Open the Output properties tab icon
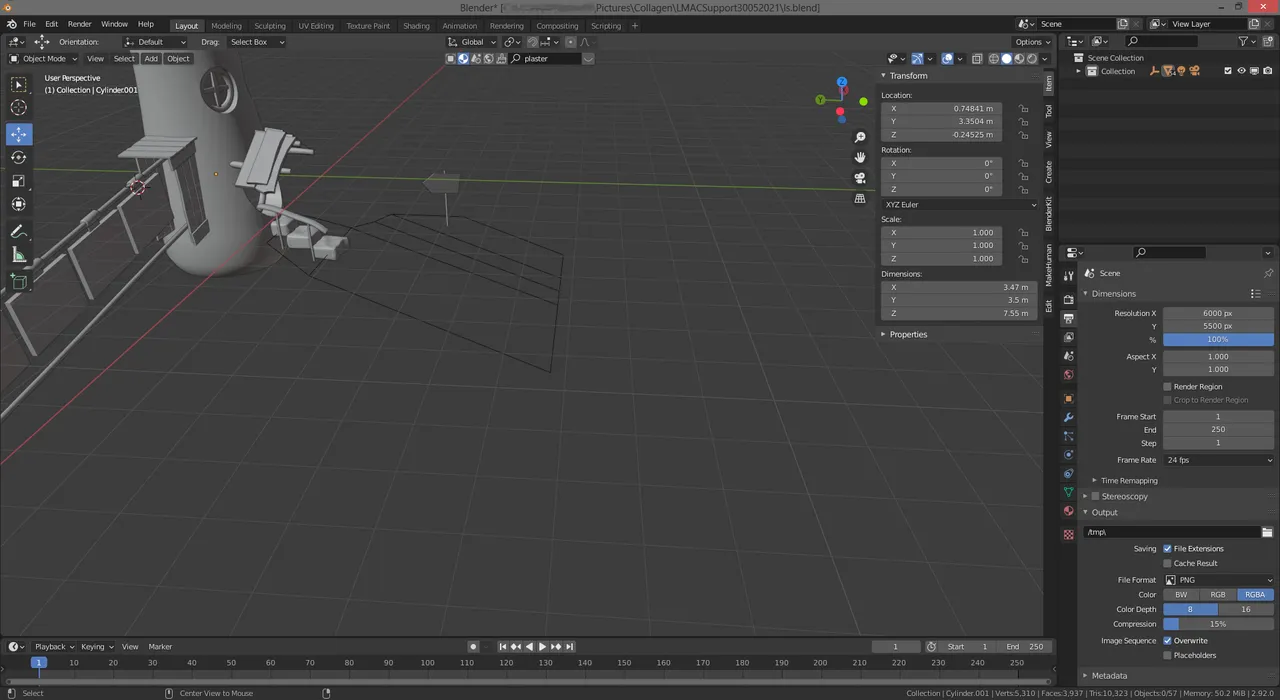The image size is (1280, 700). click(x=1069, y=318)
